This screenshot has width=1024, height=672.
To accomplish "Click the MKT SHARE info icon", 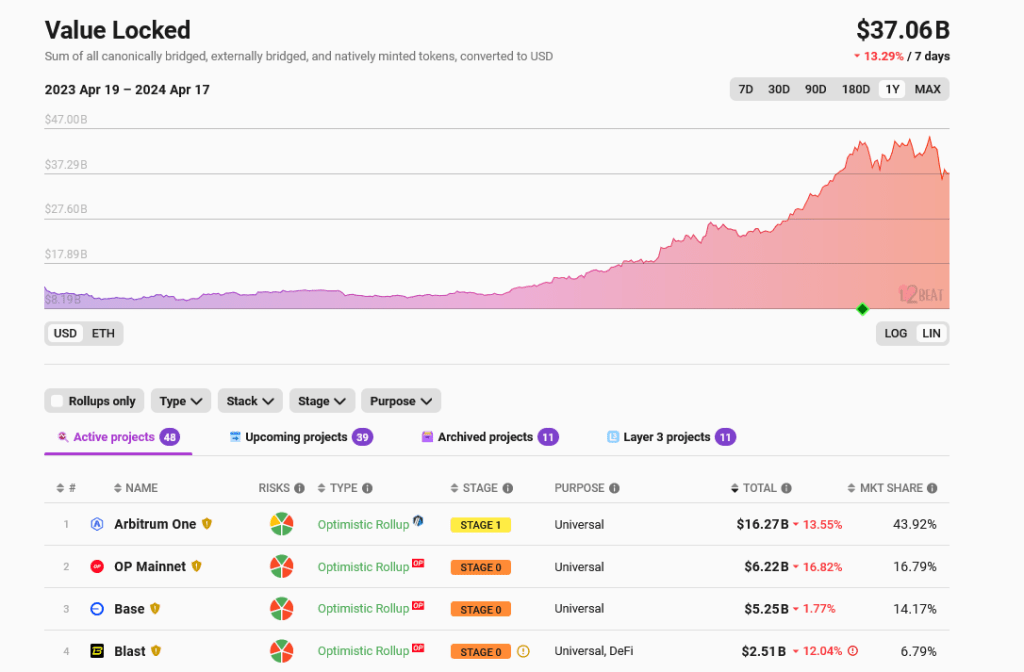I will (x=931, y=488).
